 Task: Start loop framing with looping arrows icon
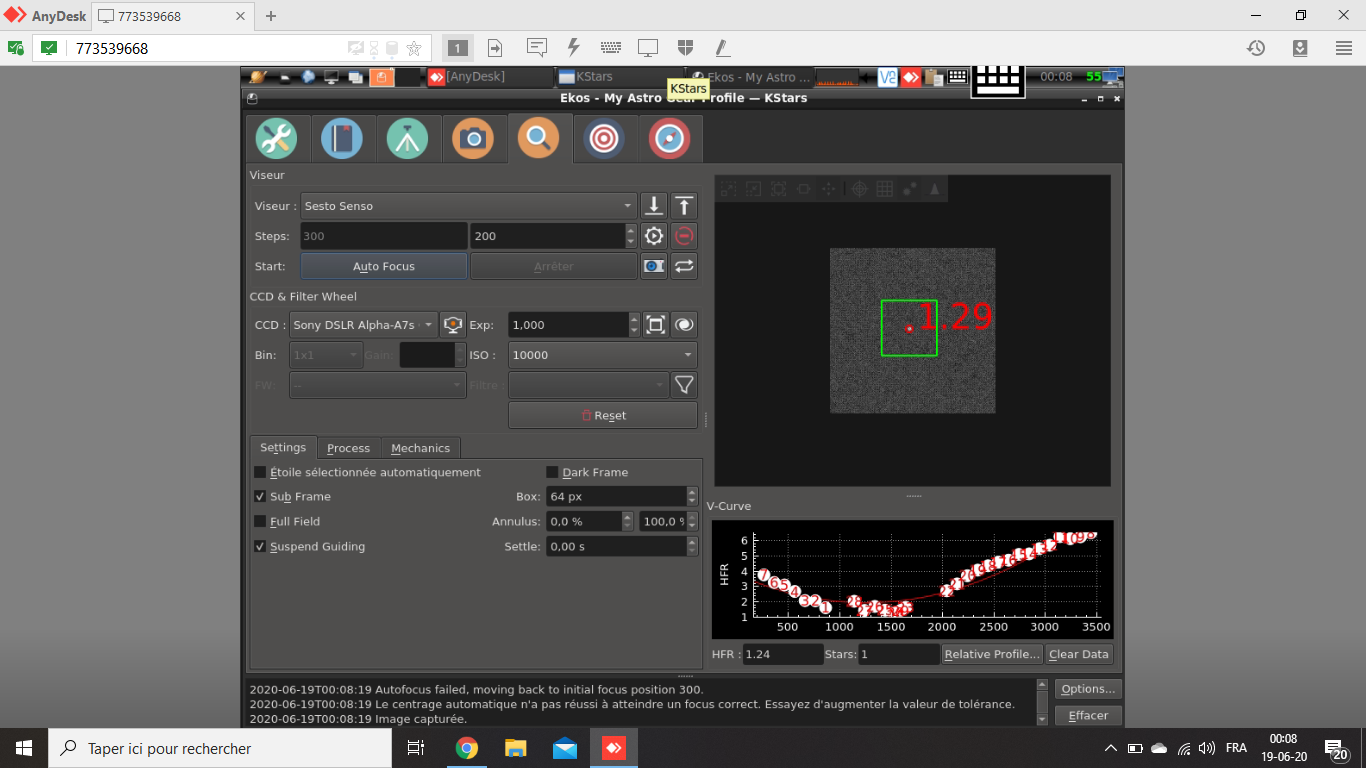click(x=684, y=266)
